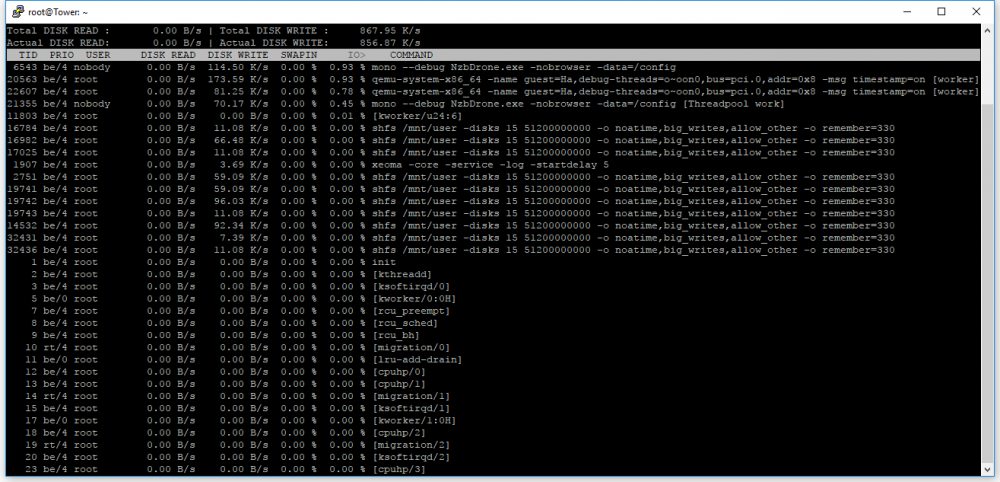Click the PRIO column header
This screenshot has width=1000, height=482.
pyautogui.click(x=62, y=55)
